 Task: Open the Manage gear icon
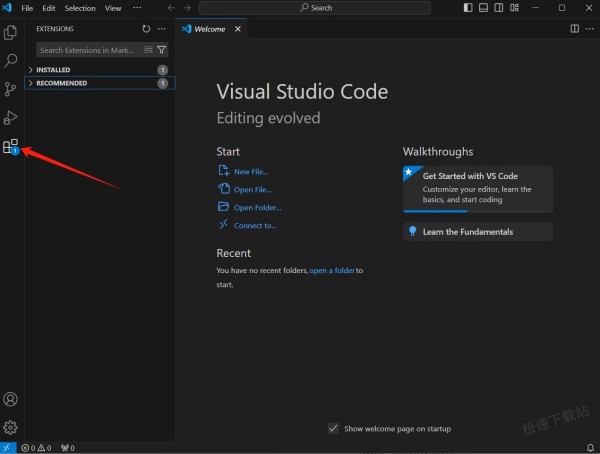coord(11,427)
